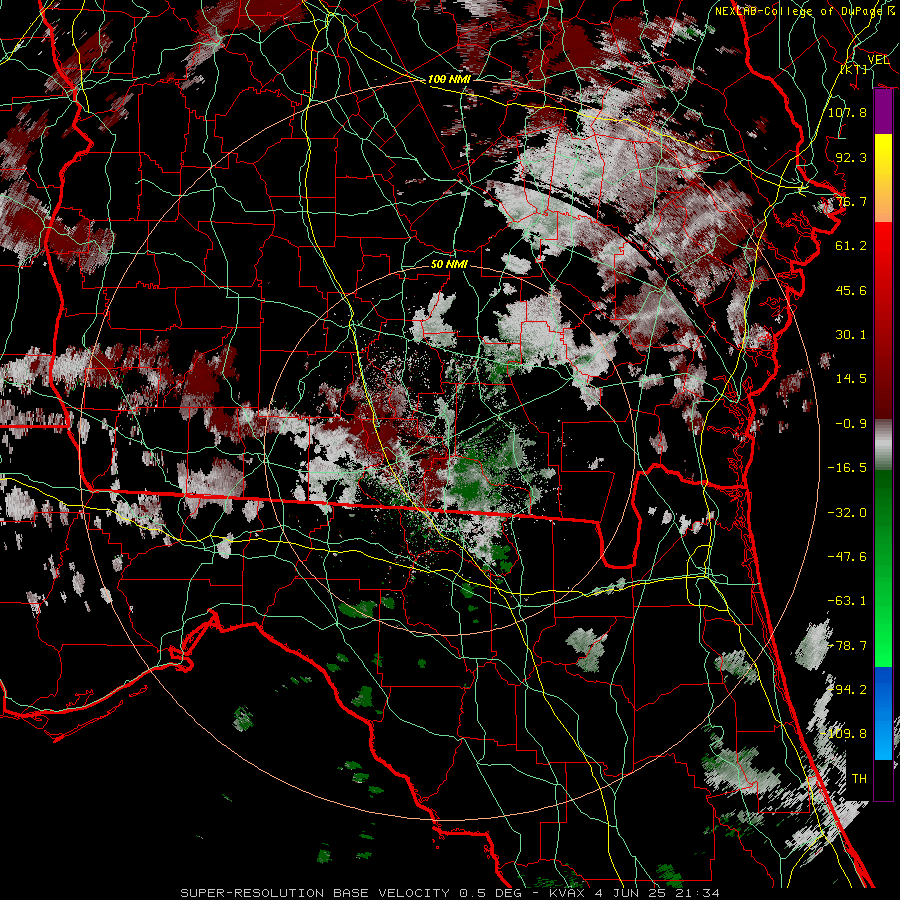The image size is (900, 900).
Task: Click the 92.3 velocity scale value
Action: [851, 157]
